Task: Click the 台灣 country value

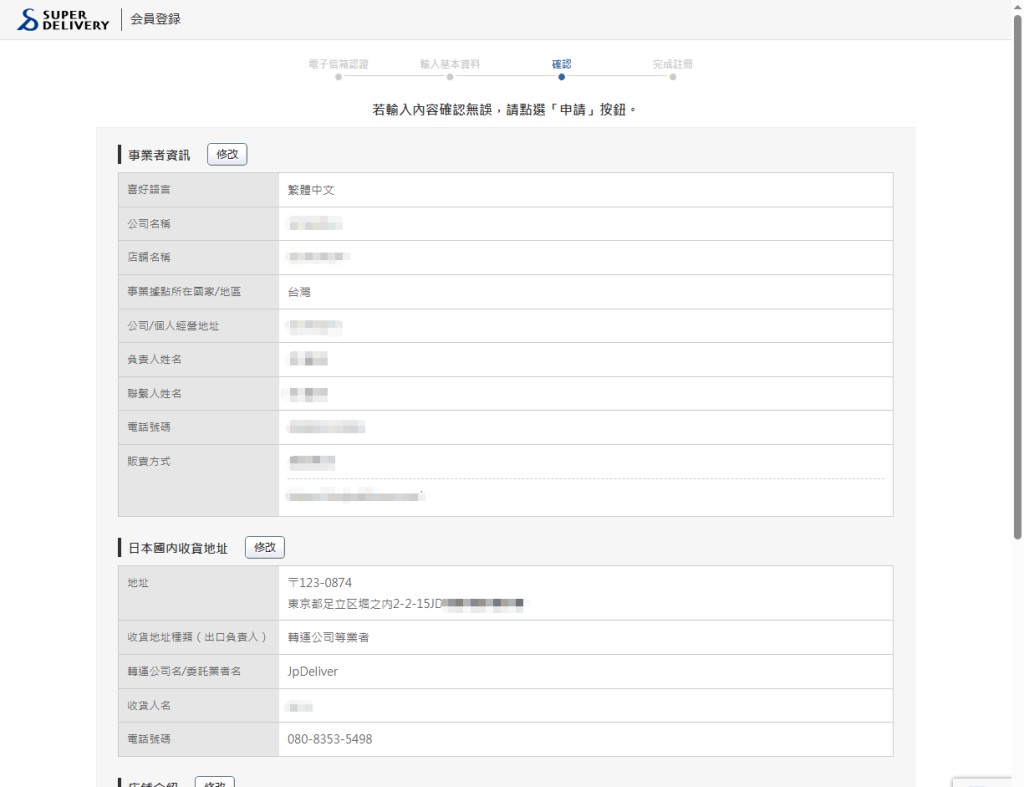Action: tap(299, 292)
